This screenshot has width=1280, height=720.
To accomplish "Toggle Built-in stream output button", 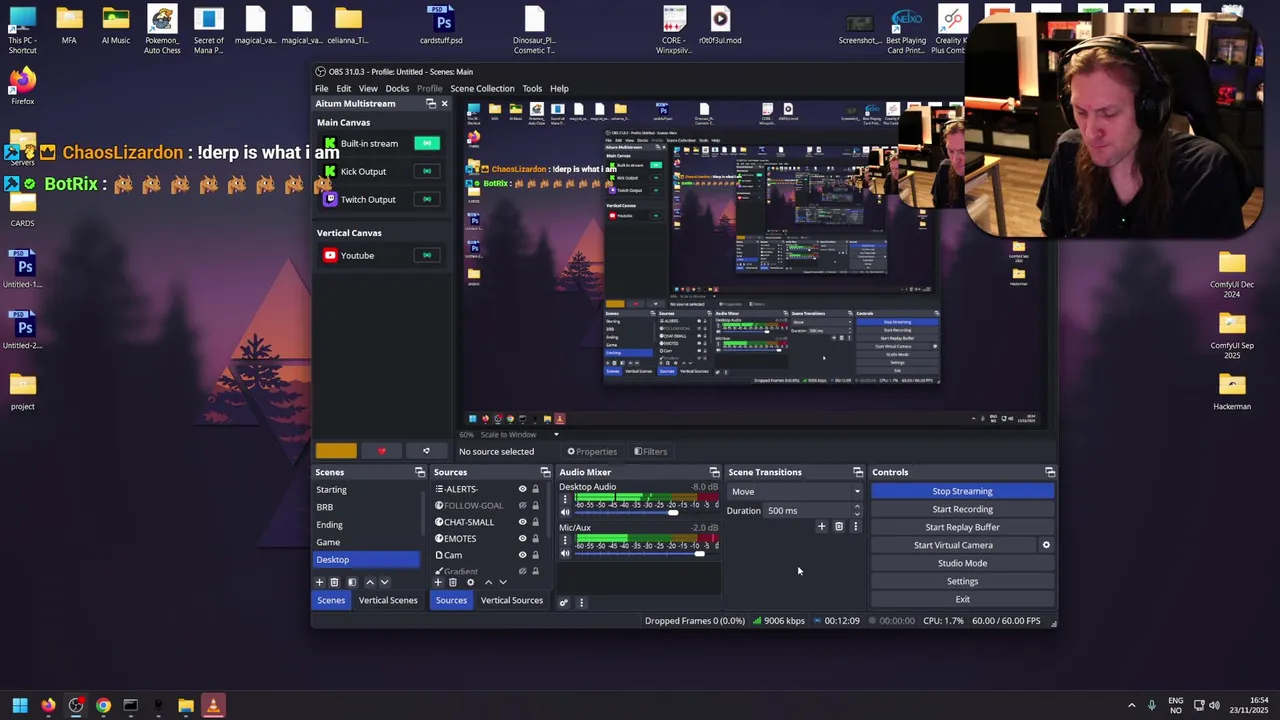I will click(x=427, y=143).
